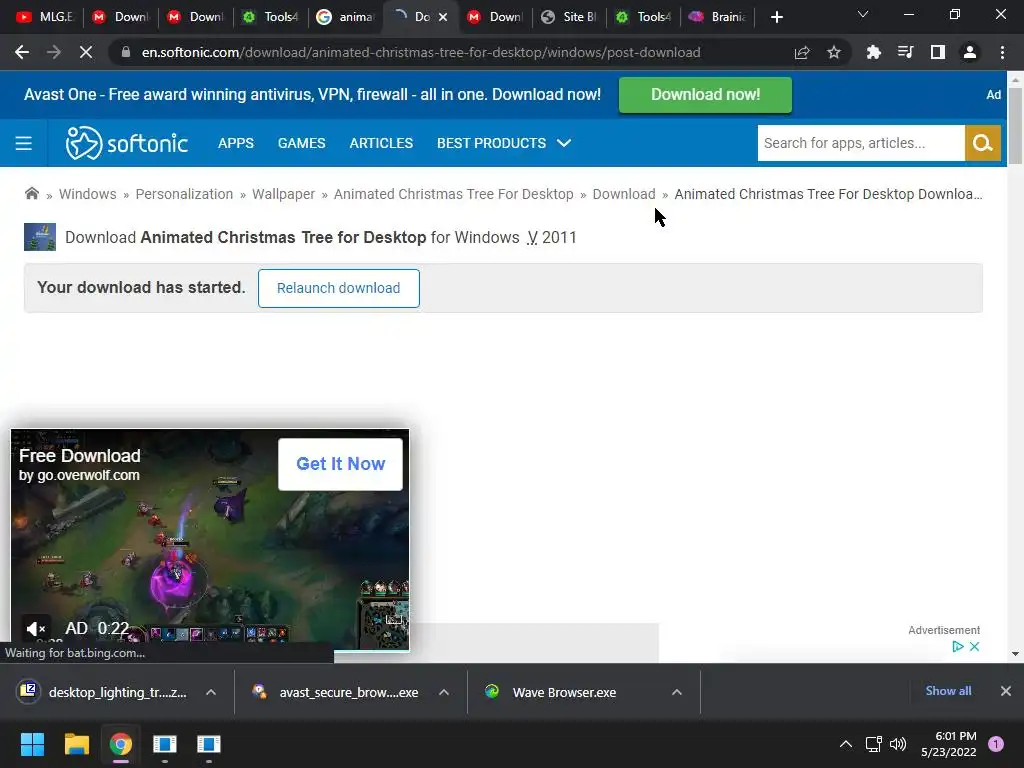Screen dimensions: 1024x768
Task: Go back using the browser back arrow
Action: point(22,52)
